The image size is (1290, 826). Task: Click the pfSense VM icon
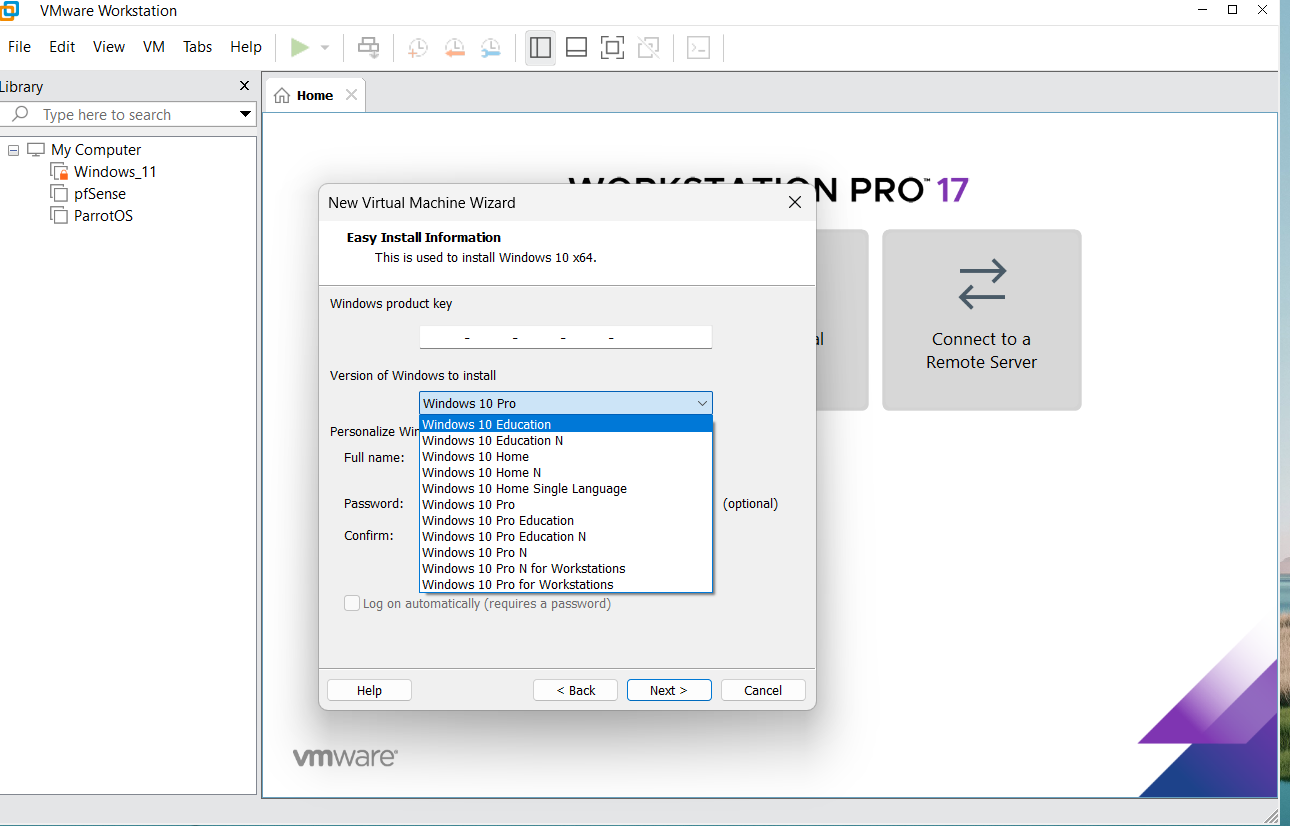tap(59, 194)
